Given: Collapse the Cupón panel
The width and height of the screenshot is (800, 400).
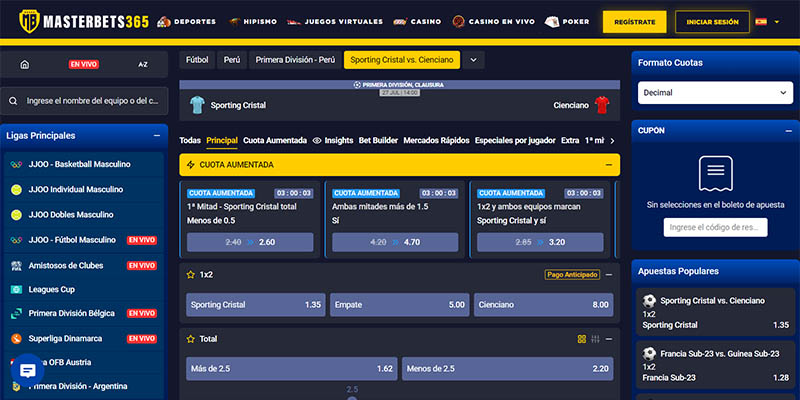Looking at the screenshot, I should tap(789, 131).
